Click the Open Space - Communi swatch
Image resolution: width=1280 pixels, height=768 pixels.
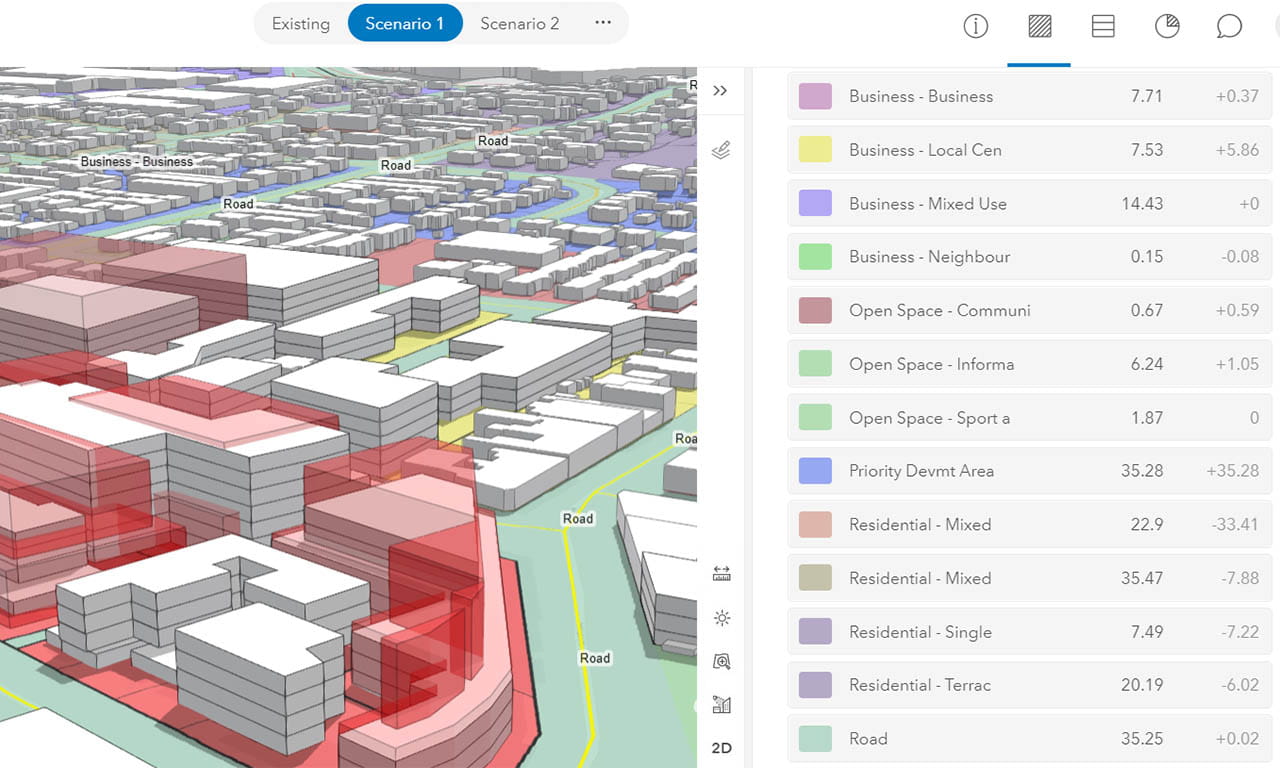pos(816,311)
